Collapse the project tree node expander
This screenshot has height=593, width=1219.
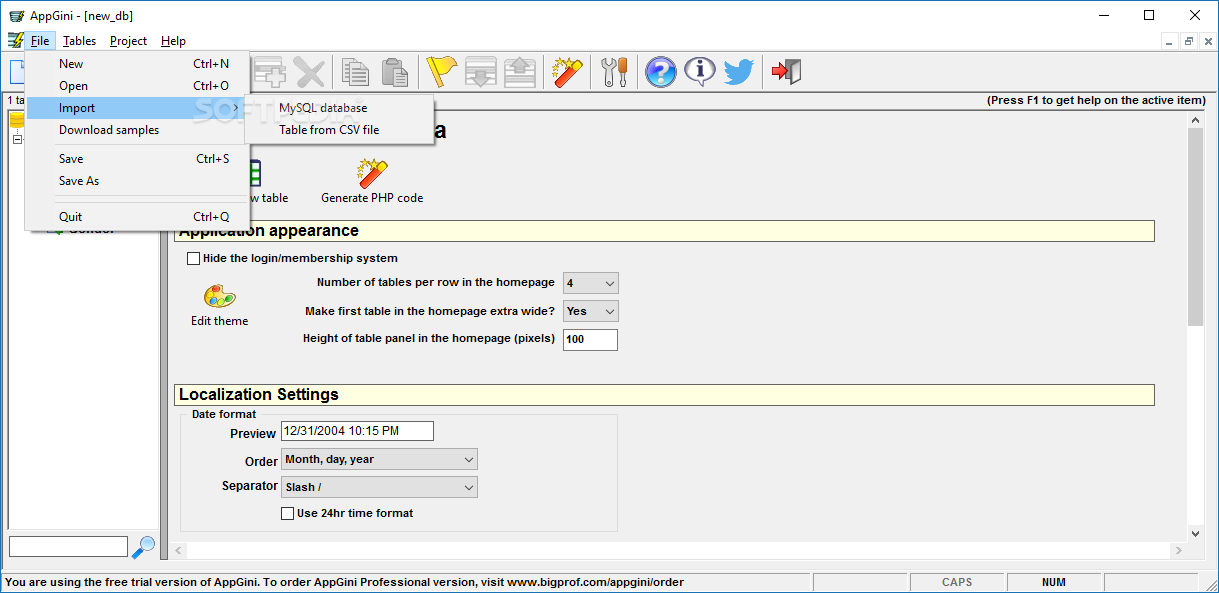17,140
